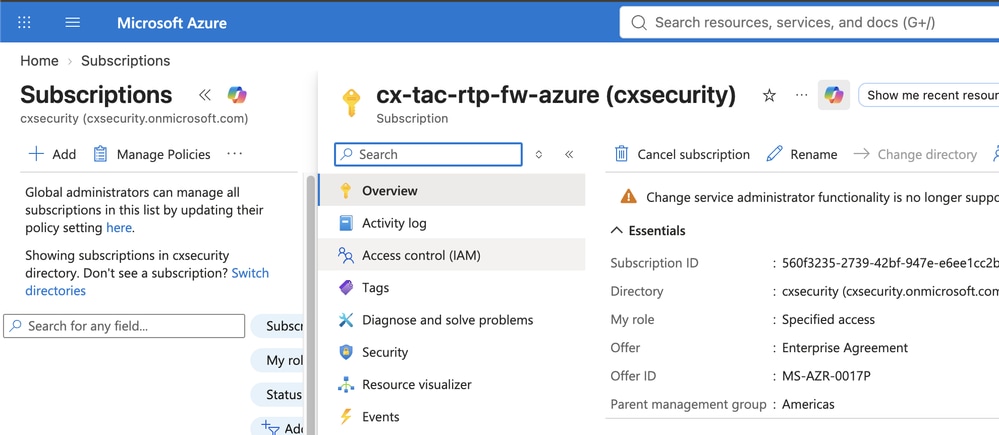Open Resource visualizer
Screen dimensions: 999x435
(452, 385)
